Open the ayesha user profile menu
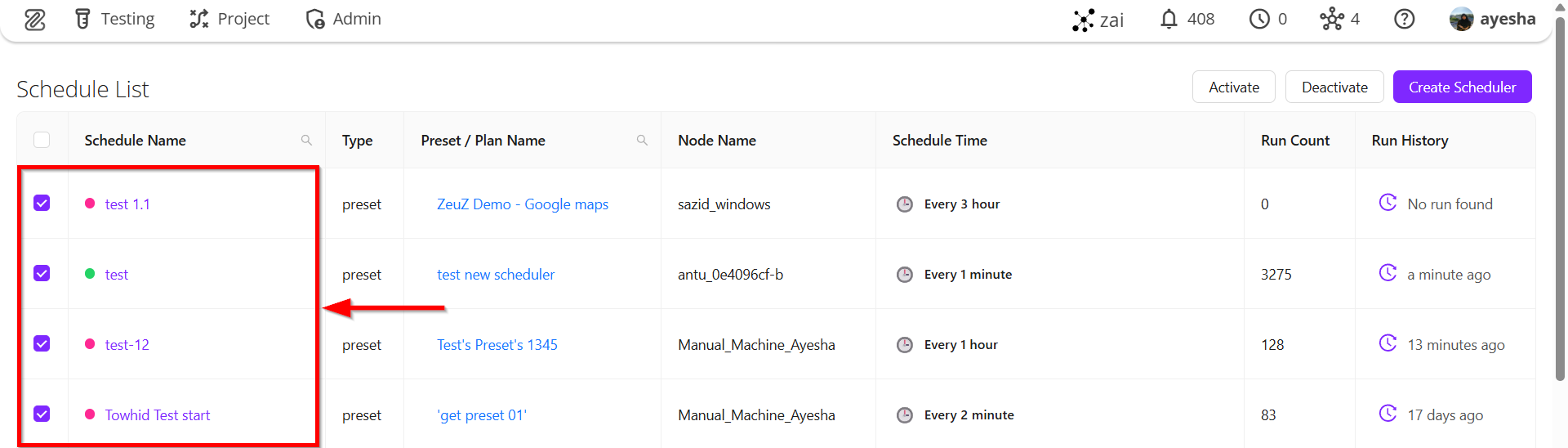 click(1492, 19)
